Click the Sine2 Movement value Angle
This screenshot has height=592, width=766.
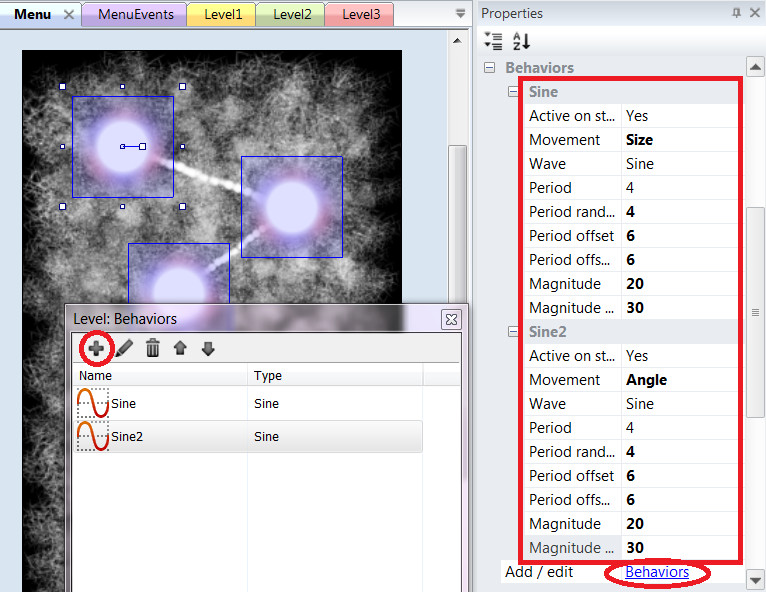pos(680,380)
